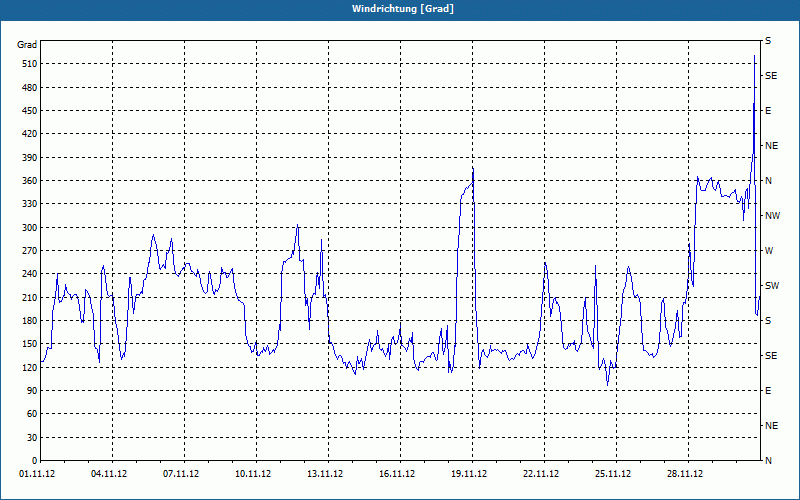Click the 240 value on left axis
Viewport: 800px width, 500px height.
click(28, 273)
